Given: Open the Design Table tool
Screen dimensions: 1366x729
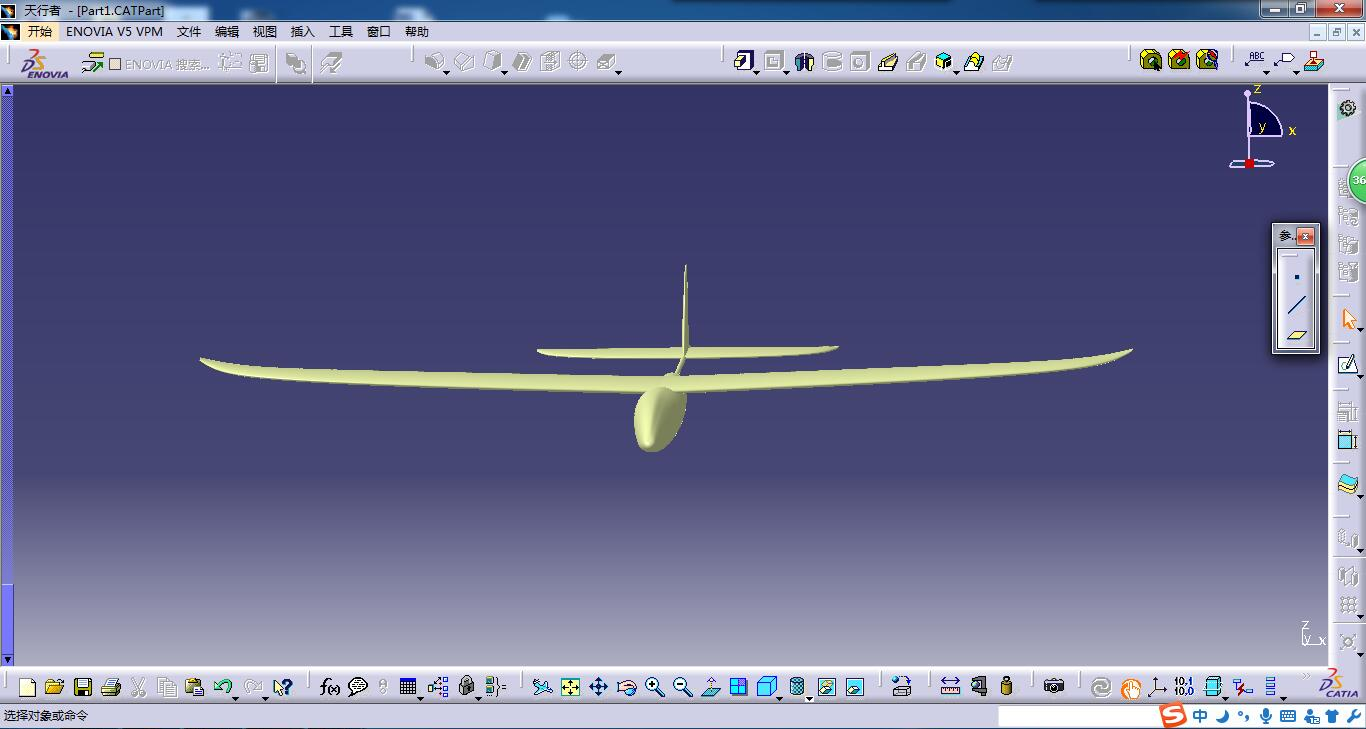Looking at the screenshot, I should 407,687.
